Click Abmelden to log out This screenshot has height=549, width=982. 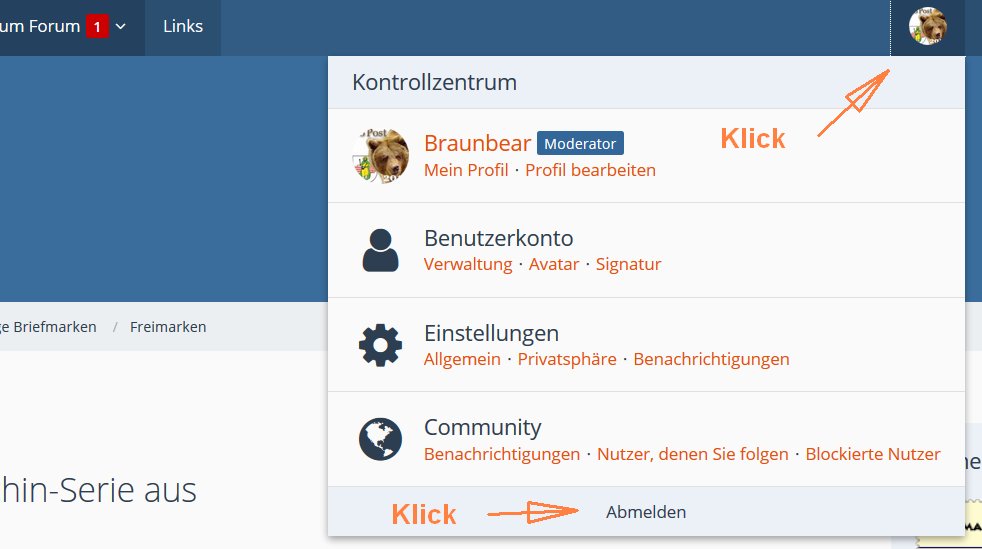pos(646,512)
